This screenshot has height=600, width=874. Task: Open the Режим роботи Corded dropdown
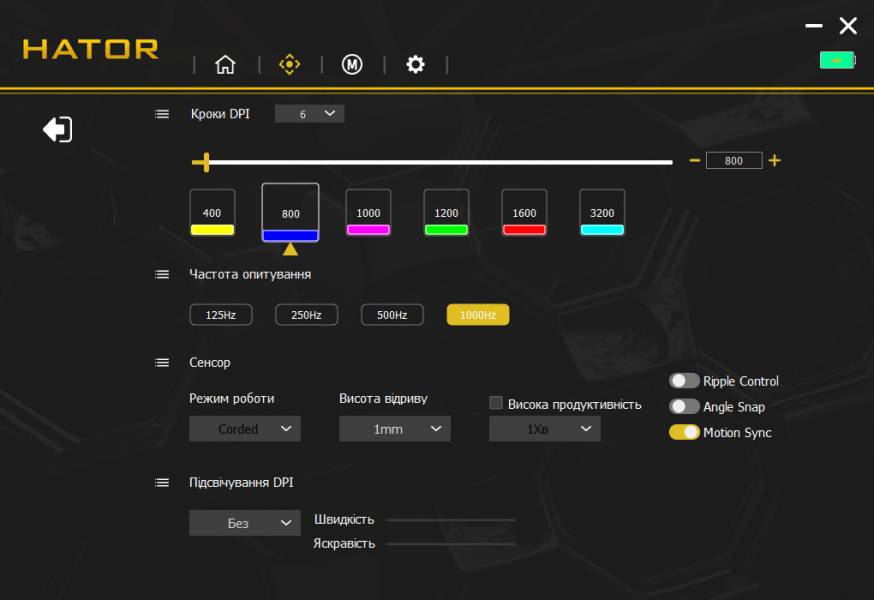coord(245,429)
